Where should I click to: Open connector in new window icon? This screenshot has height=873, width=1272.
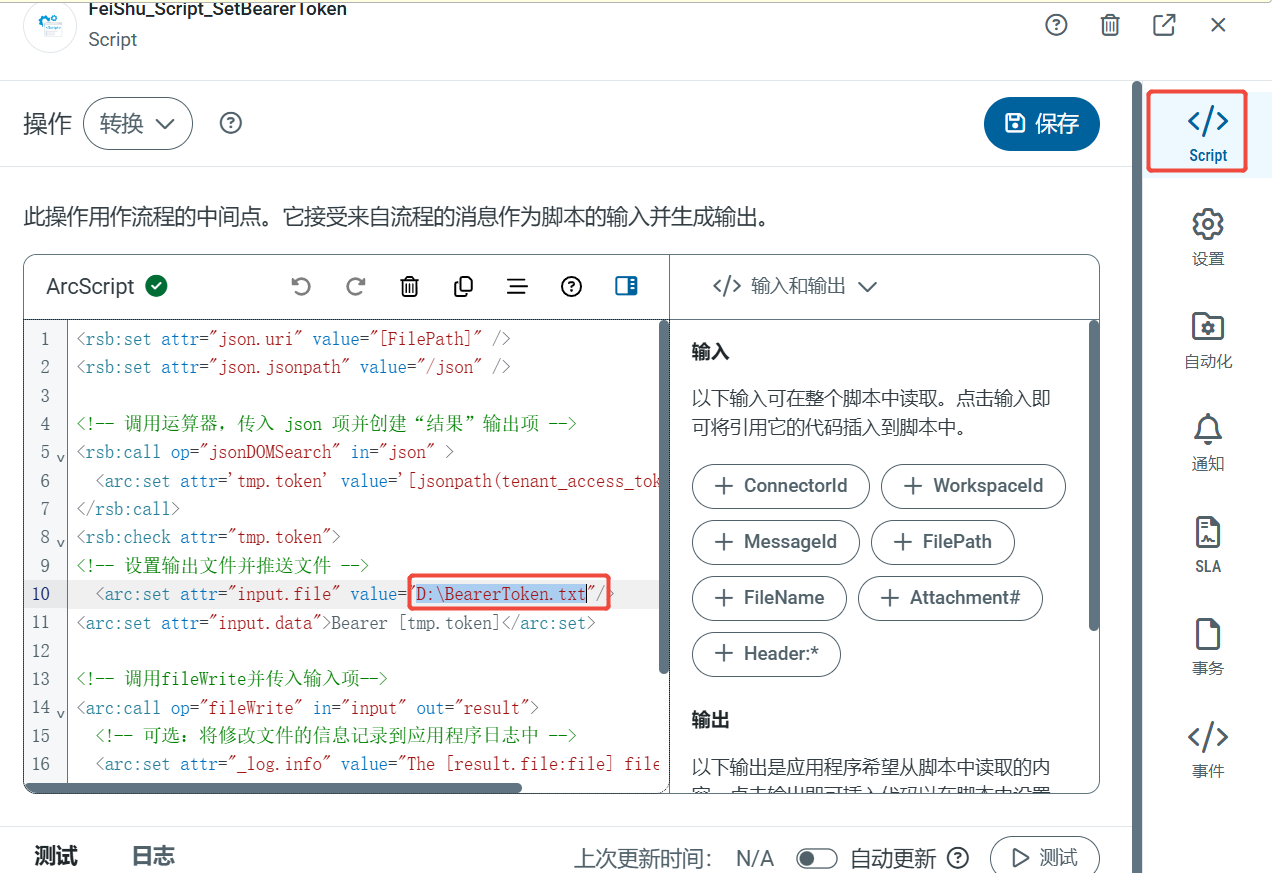[1164, 25]
